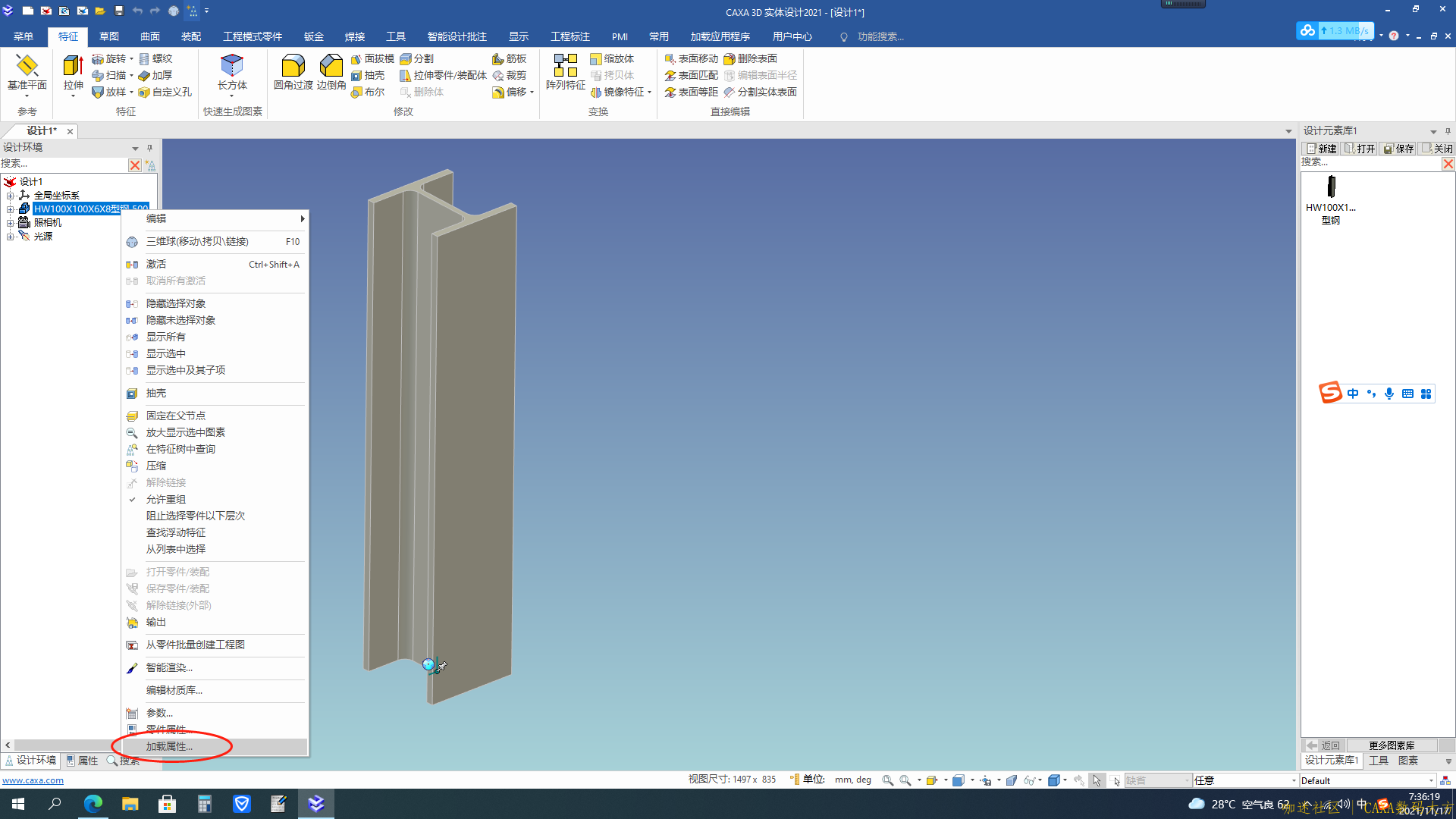
Task: Select the 缩放体 scale body tool
Action: click(x=612, y=58)
